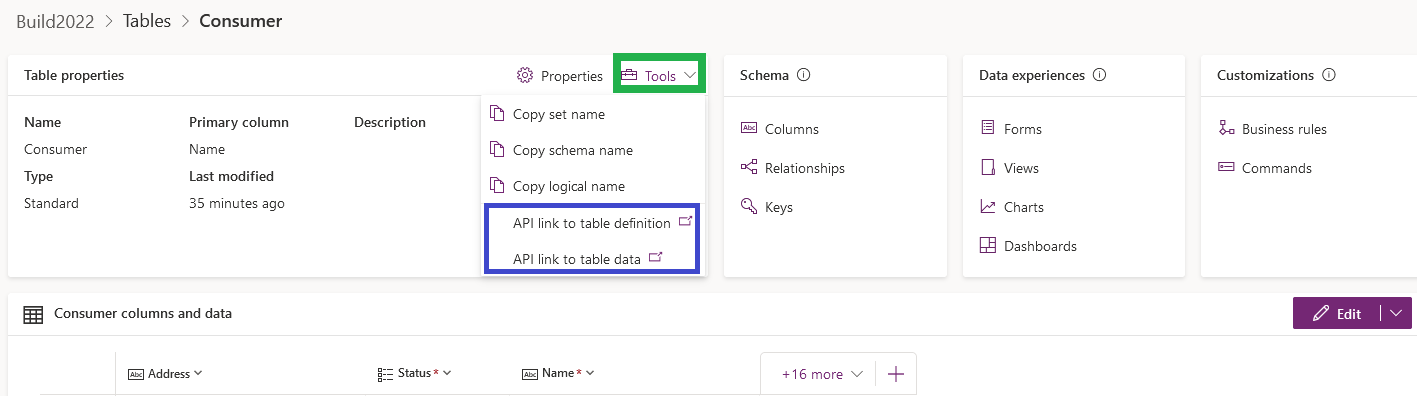Navigate to Tables in the breadcrumb
The width and height of the screenshot is (1417, 406).
pyautogui.click(x=147, y=21)
